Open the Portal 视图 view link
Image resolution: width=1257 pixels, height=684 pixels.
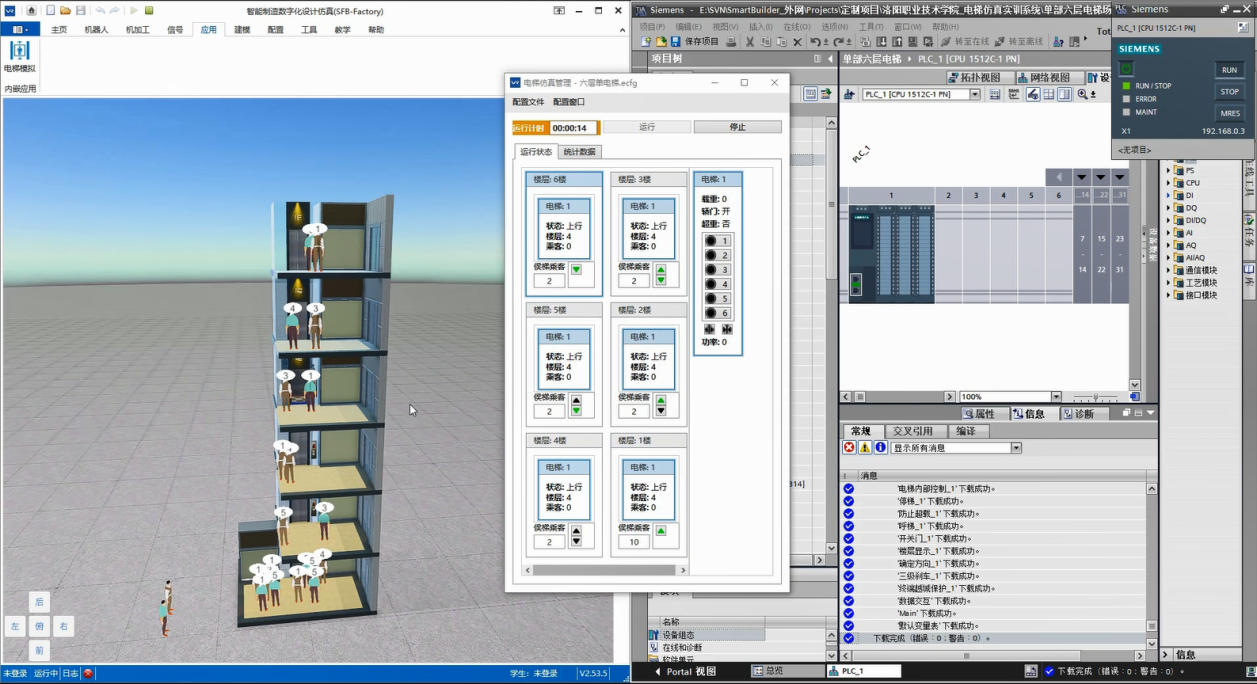[x=685, y=671]
